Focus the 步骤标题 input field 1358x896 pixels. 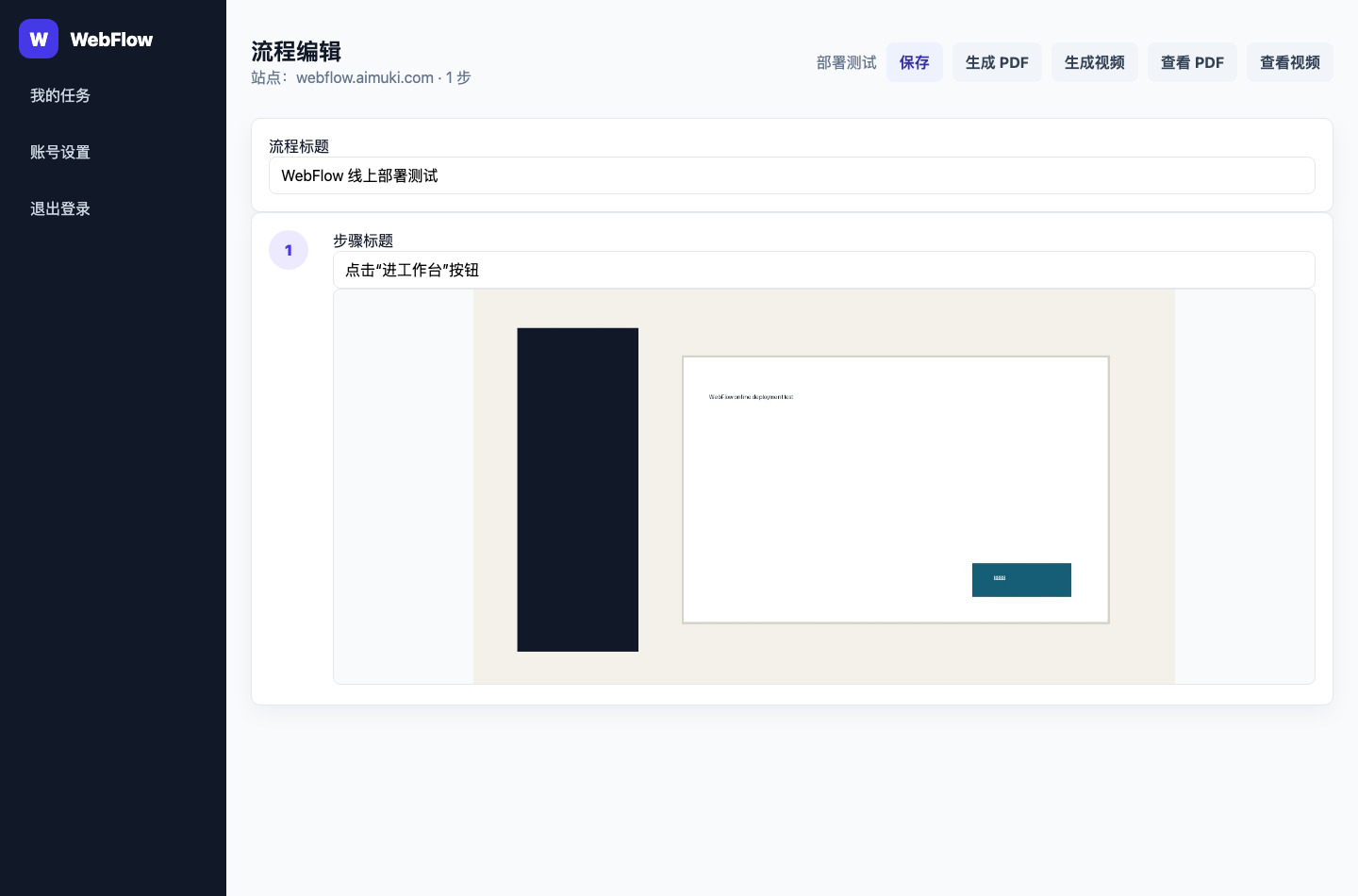(x=824, y=270)
